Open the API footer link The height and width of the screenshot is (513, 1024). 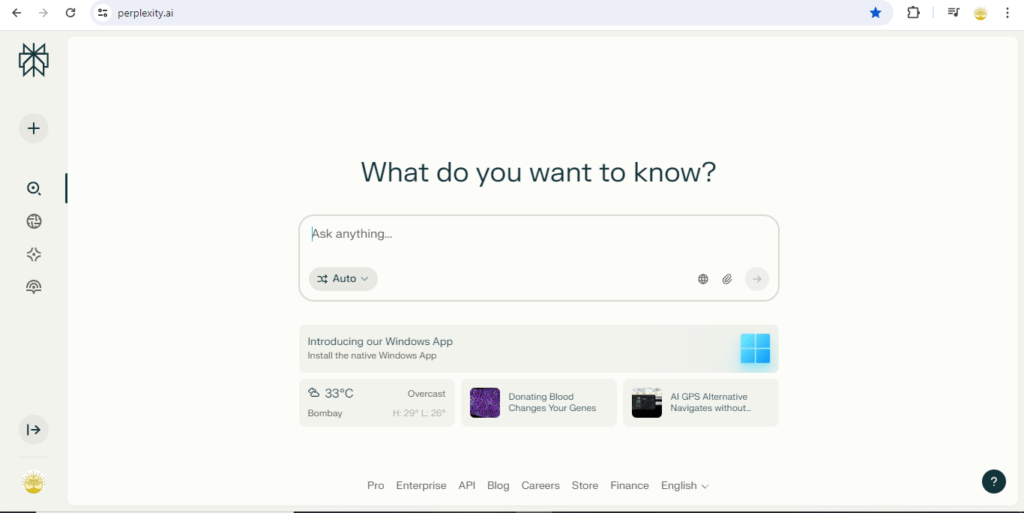tap(467, 486)
